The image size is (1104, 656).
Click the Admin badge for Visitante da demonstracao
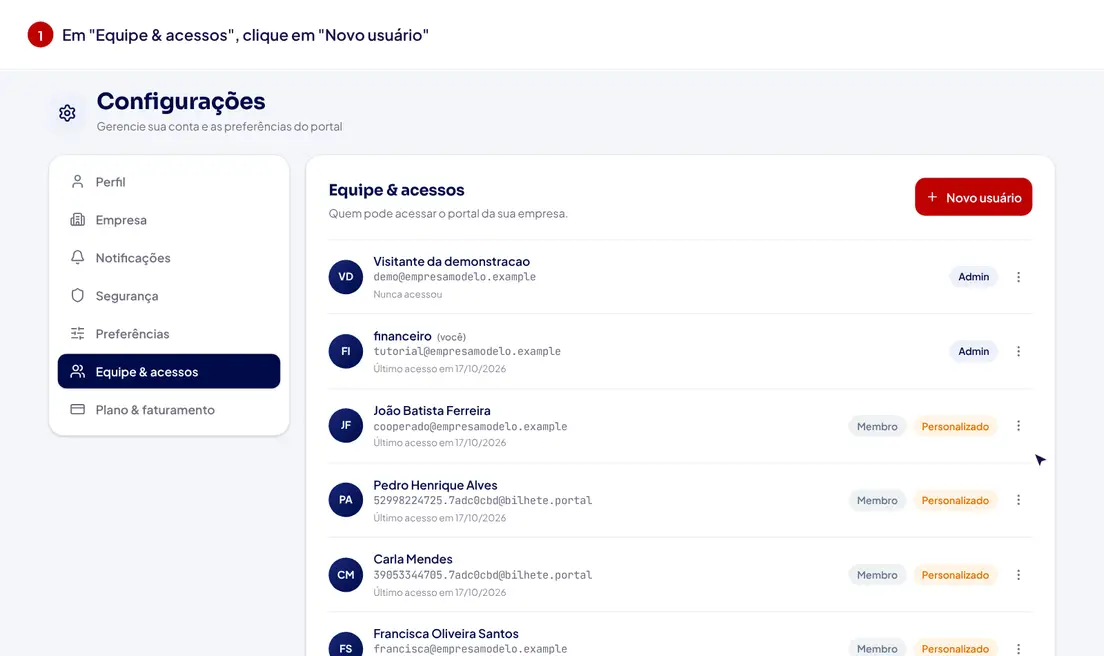(x=973, y=277)
